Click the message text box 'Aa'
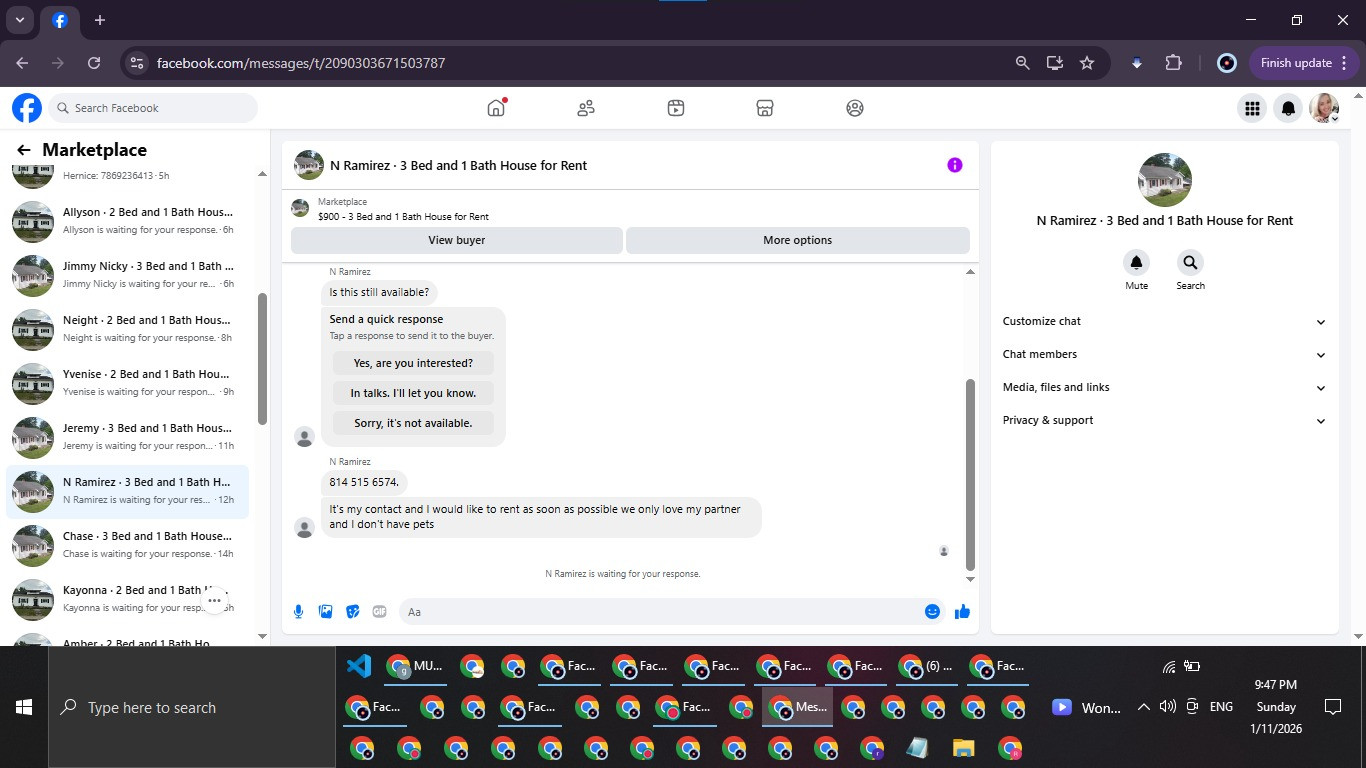The image size is (1366, 768). coord(661,612)
